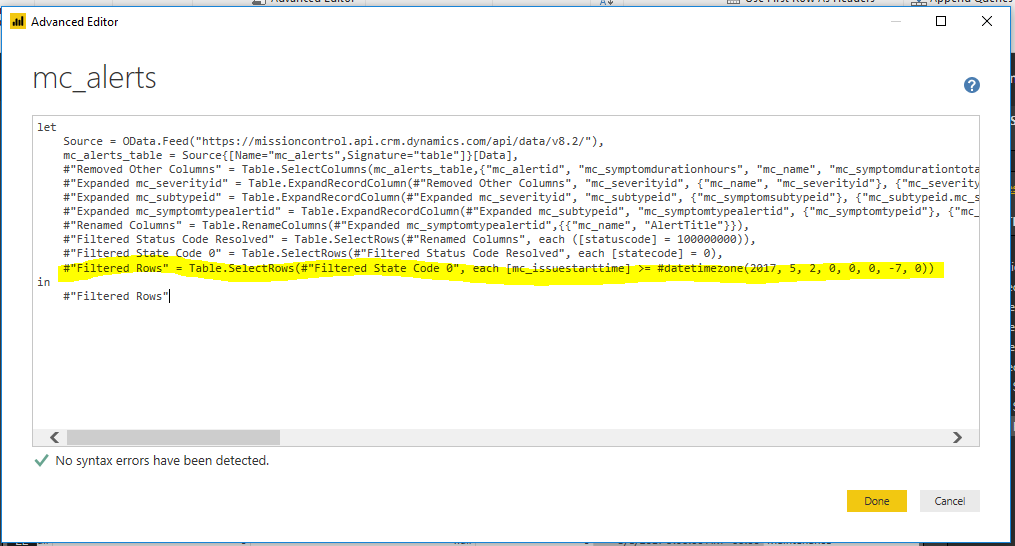Image resolution: width=1015 pixels, height=546 pixels.
Task: Click the mc_alerts_table = Source line
Action: pyautogui.click(x=291, y=155)
